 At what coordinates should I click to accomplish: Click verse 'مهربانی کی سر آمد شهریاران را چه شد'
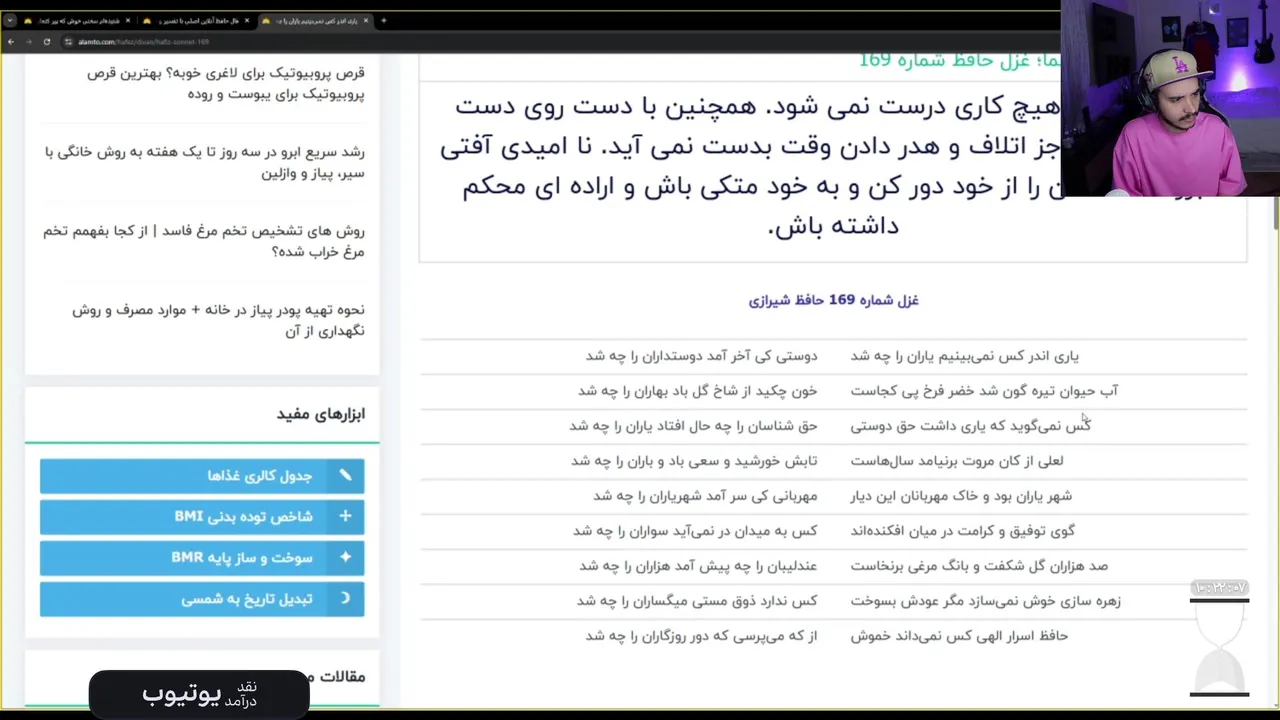(x=705, y=496)
